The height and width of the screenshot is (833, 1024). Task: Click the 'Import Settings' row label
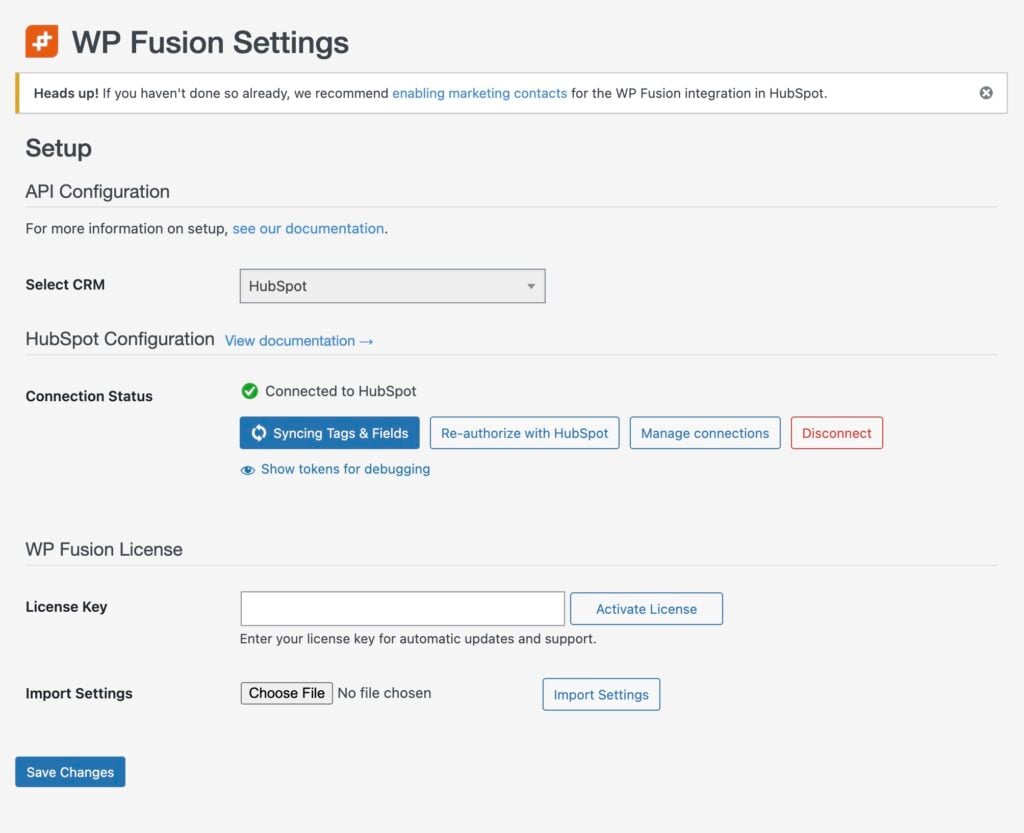(79, 693)
